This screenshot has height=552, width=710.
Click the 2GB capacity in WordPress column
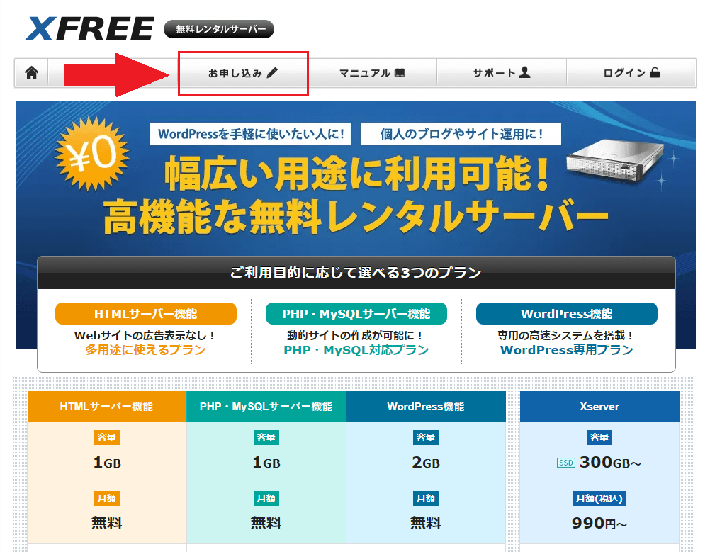[426, 462]
